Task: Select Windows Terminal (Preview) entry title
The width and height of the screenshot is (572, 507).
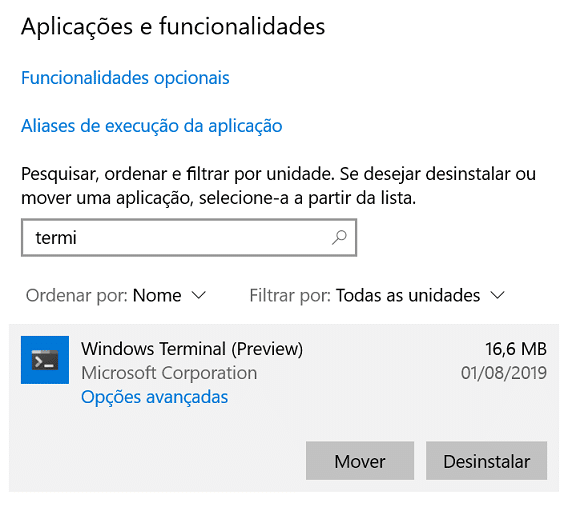Action: pyautogui.click(x=192, y=349)
